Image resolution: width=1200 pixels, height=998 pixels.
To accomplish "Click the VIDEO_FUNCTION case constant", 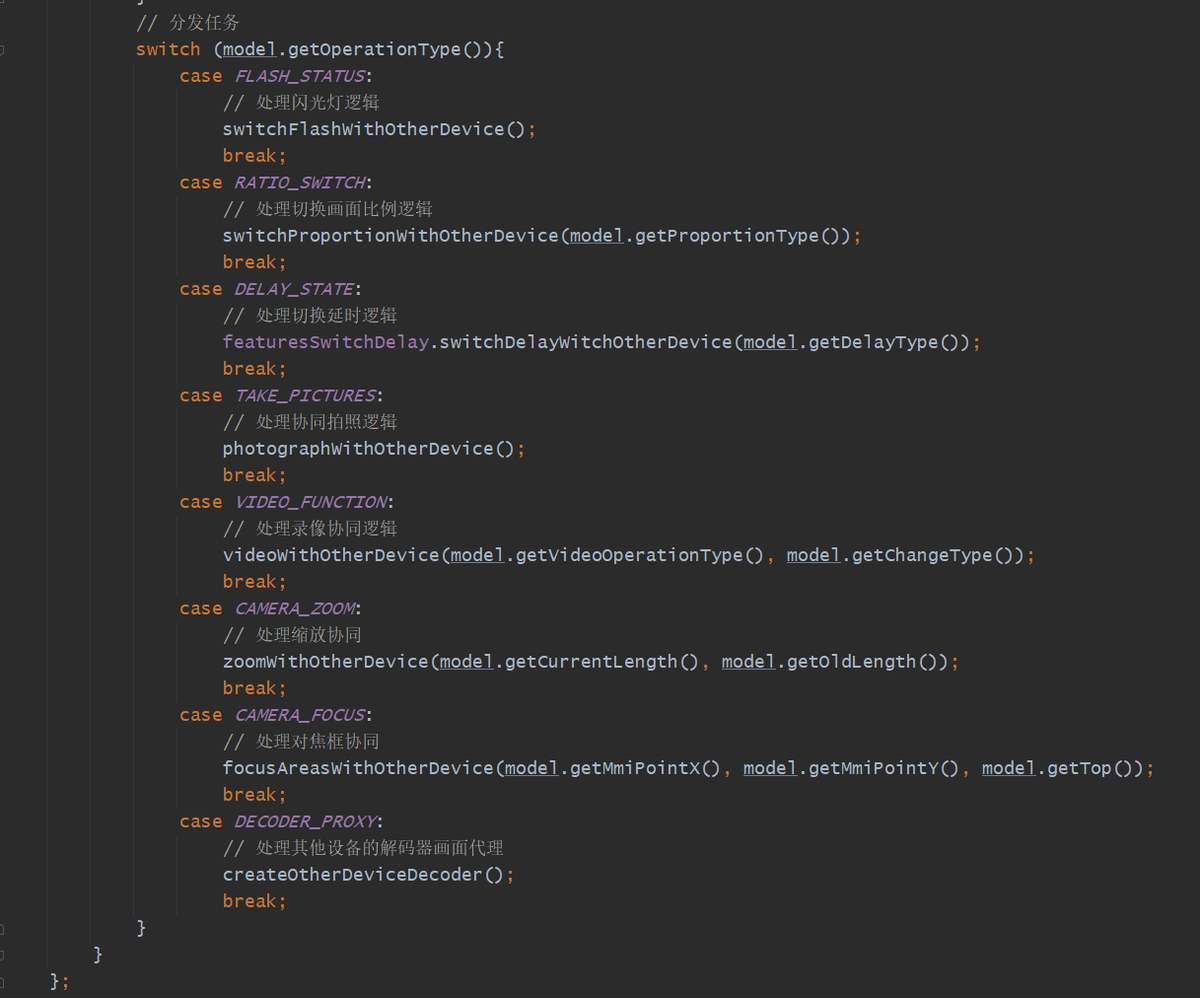I will (x=311, y=502).
